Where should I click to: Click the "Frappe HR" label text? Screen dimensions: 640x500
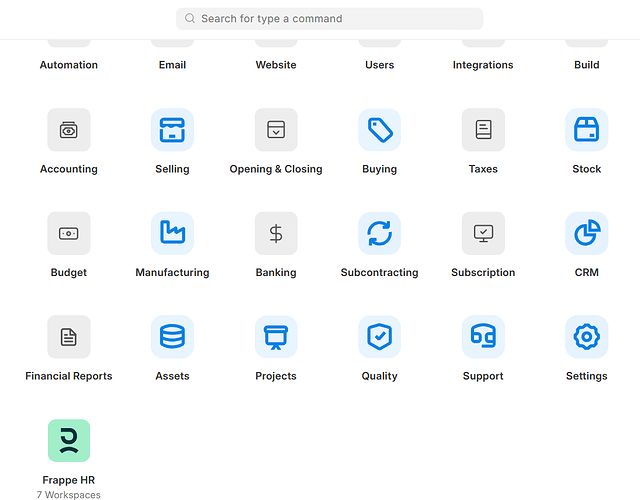tap(69, 480)
